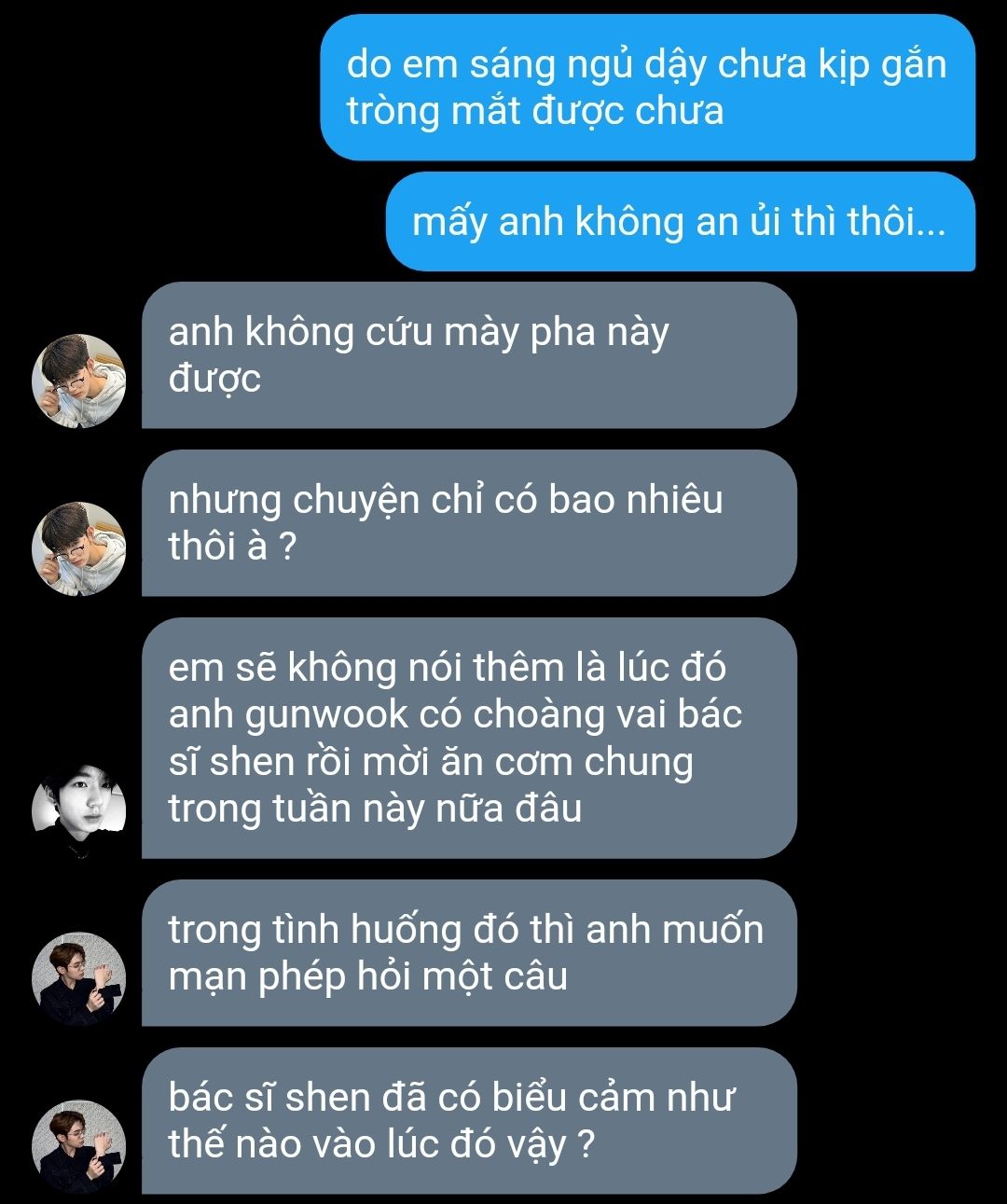Viewport: 1007px width, 1204px height.
Task: Tap avatar next to "nhưng chuyện chỉ có" message
Action: pos(79,548)
